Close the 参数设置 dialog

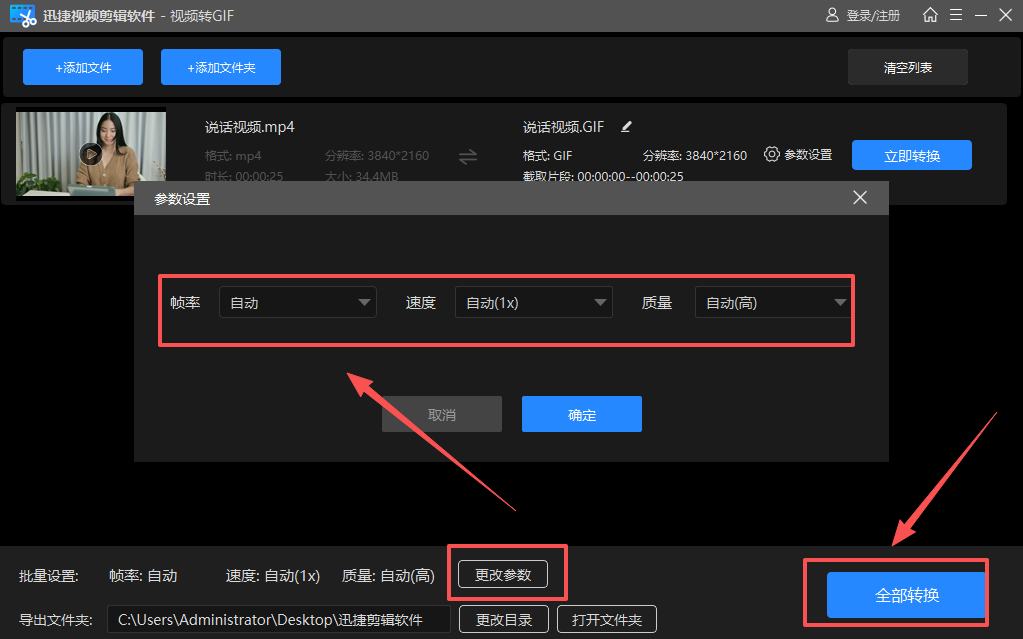coord(859,197)
